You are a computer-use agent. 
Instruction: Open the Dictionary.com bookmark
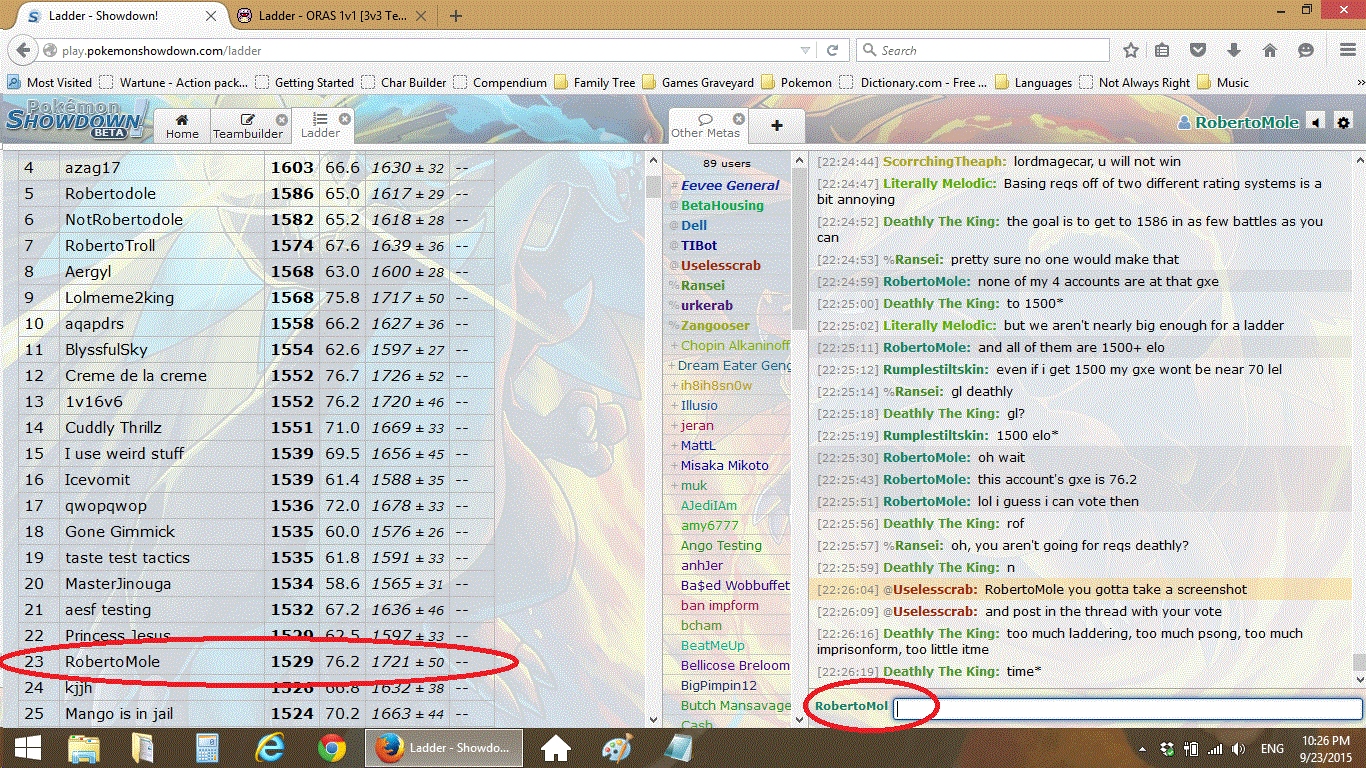point(914,83)
